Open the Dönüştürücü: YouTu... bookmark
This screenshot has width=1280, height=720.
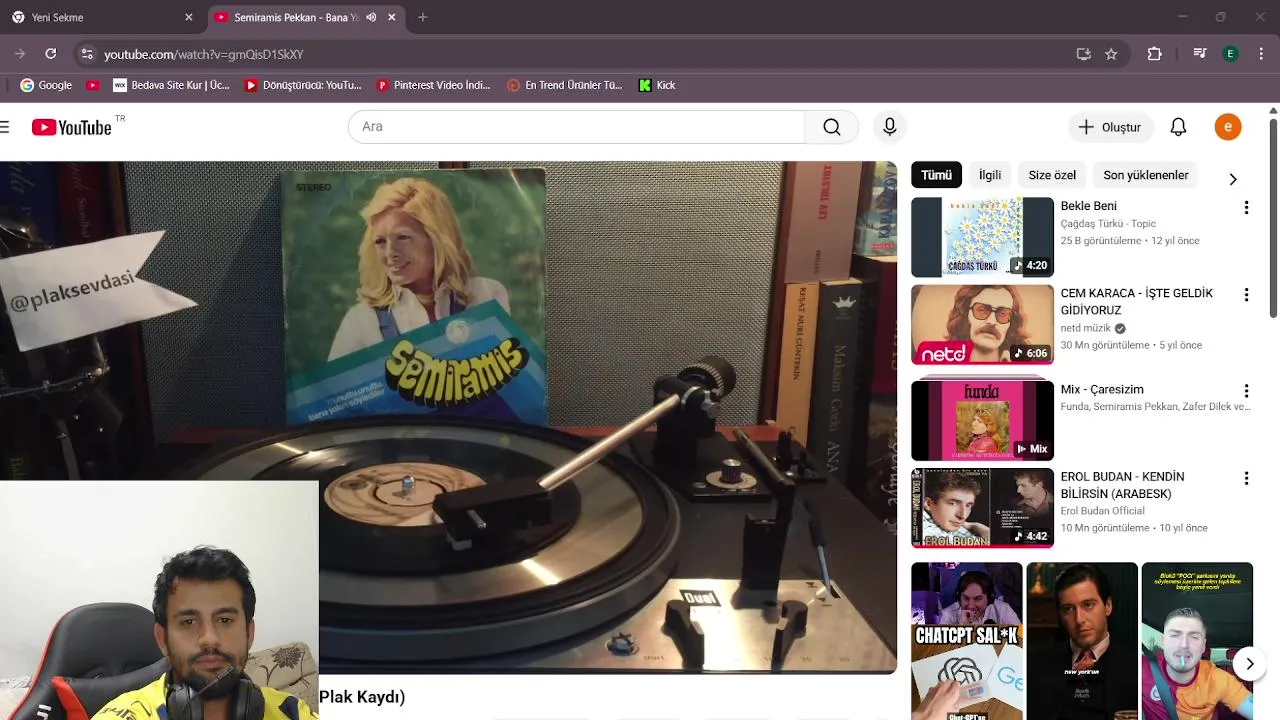click(x=303, y=85)
